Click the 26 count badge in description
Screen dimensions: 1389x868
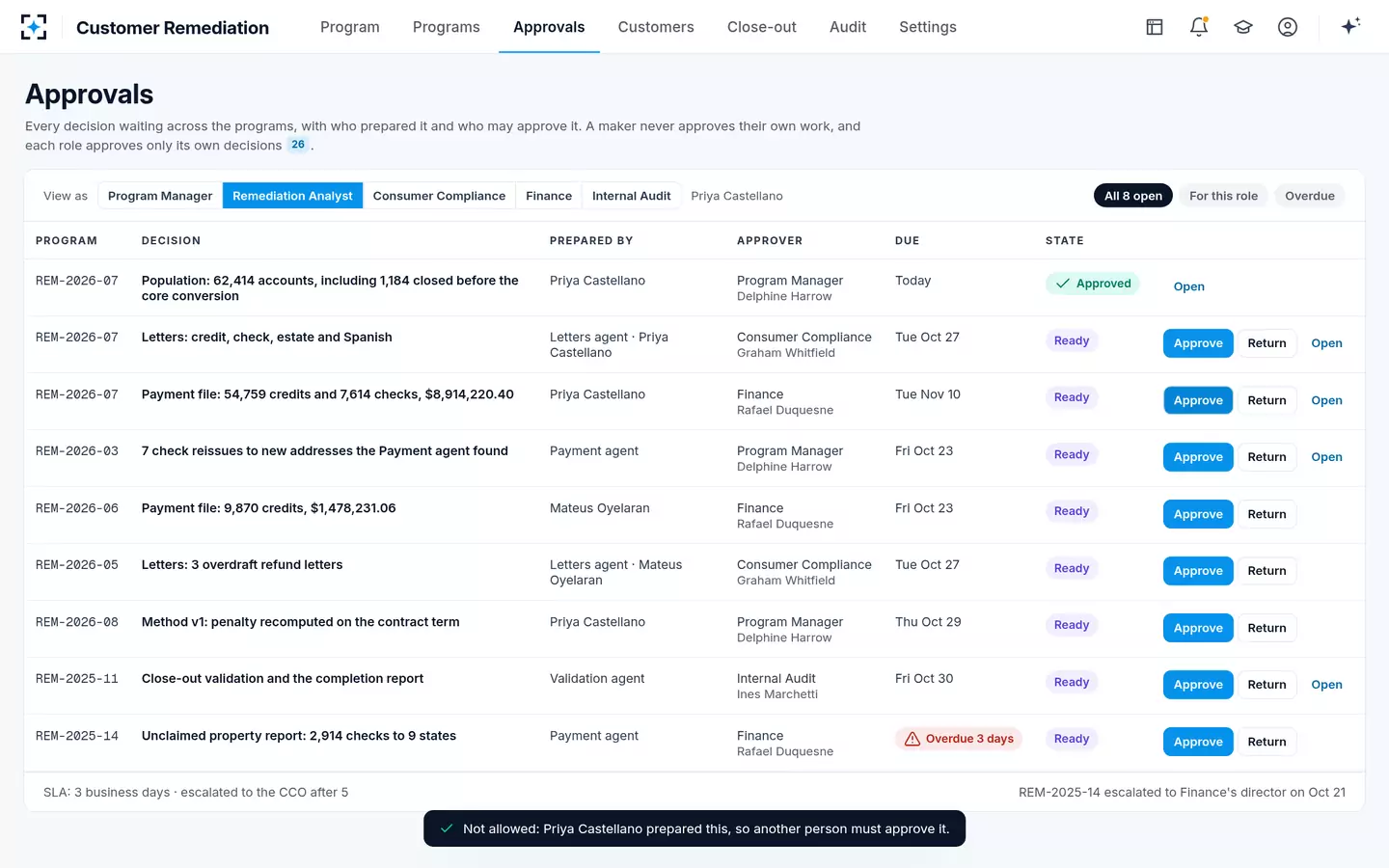[x=298, y=145]
